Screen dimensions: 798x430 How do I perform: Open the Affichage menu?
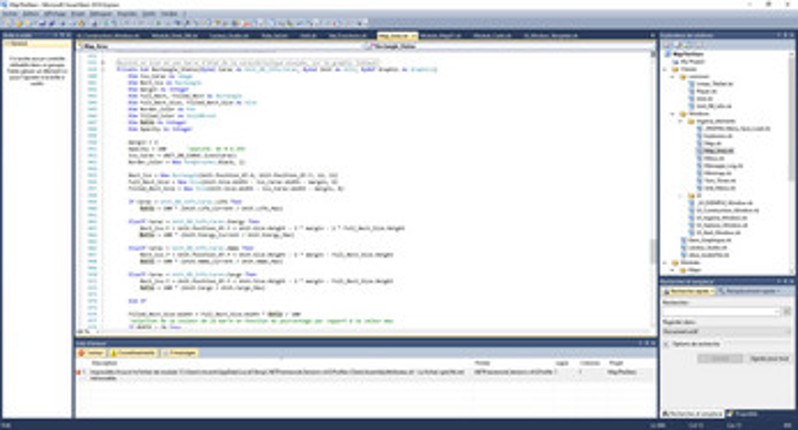(x=54, y=14)
